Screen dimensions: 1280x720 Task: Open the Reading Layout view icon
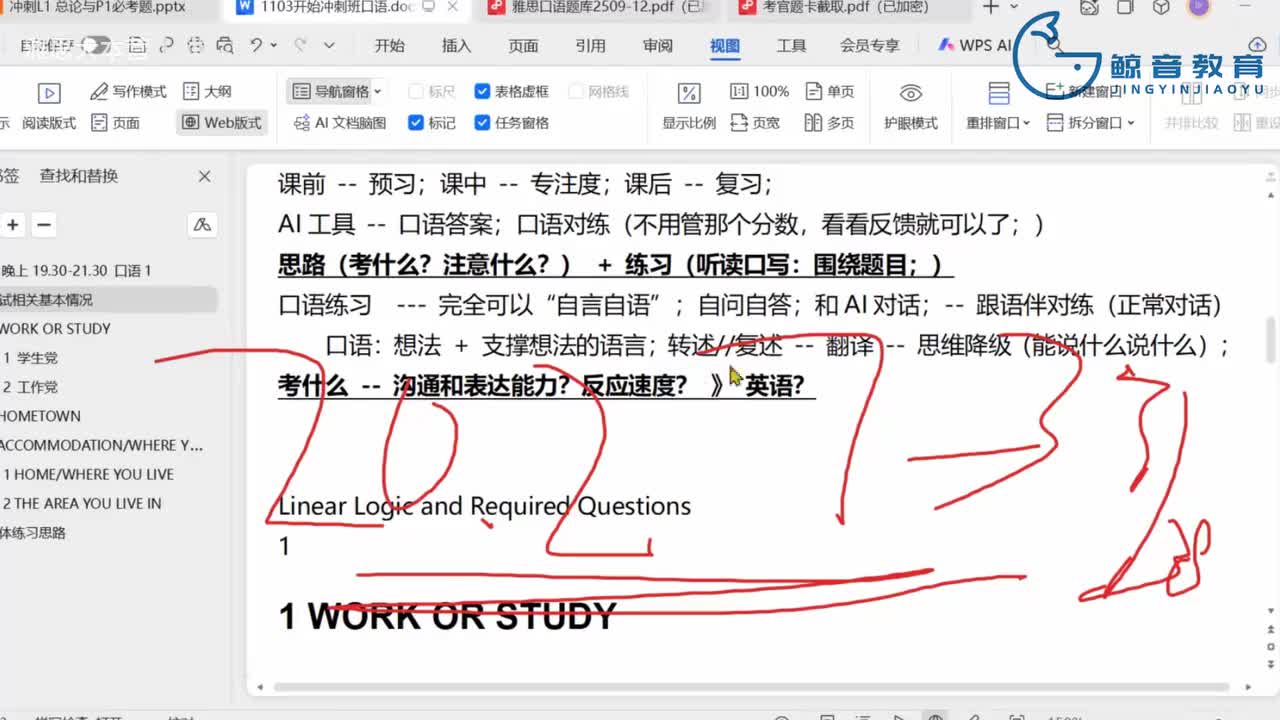49,93
